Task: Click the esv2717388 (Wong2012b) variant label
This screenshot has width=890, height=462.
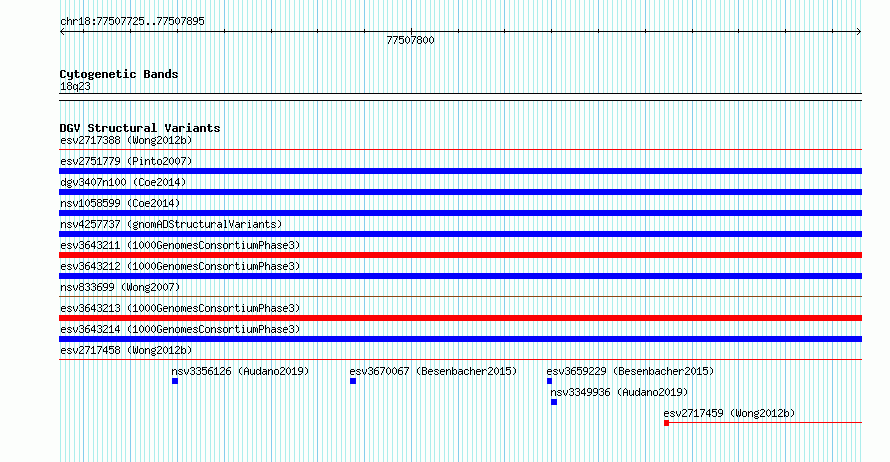Action: (126, 140)
